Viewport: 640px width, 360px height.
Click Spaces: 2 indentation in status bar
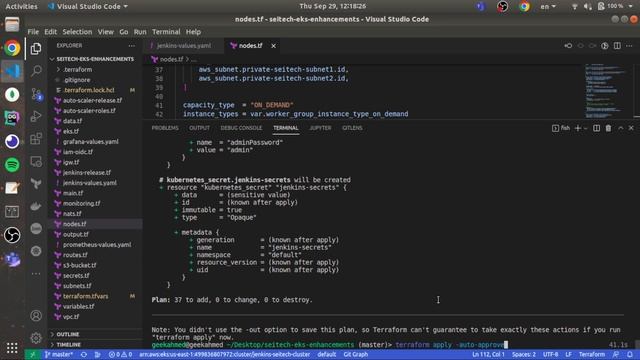pyautogui.click(x=524, y=354)
